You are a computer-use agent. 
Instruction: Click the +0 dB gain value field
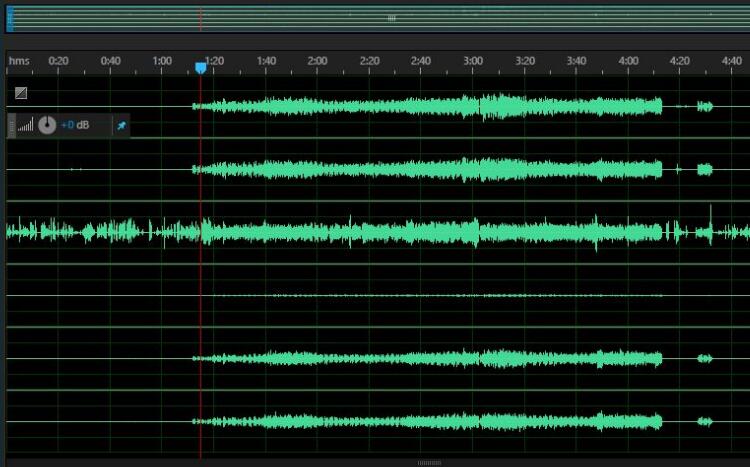[x=75, y=126]
